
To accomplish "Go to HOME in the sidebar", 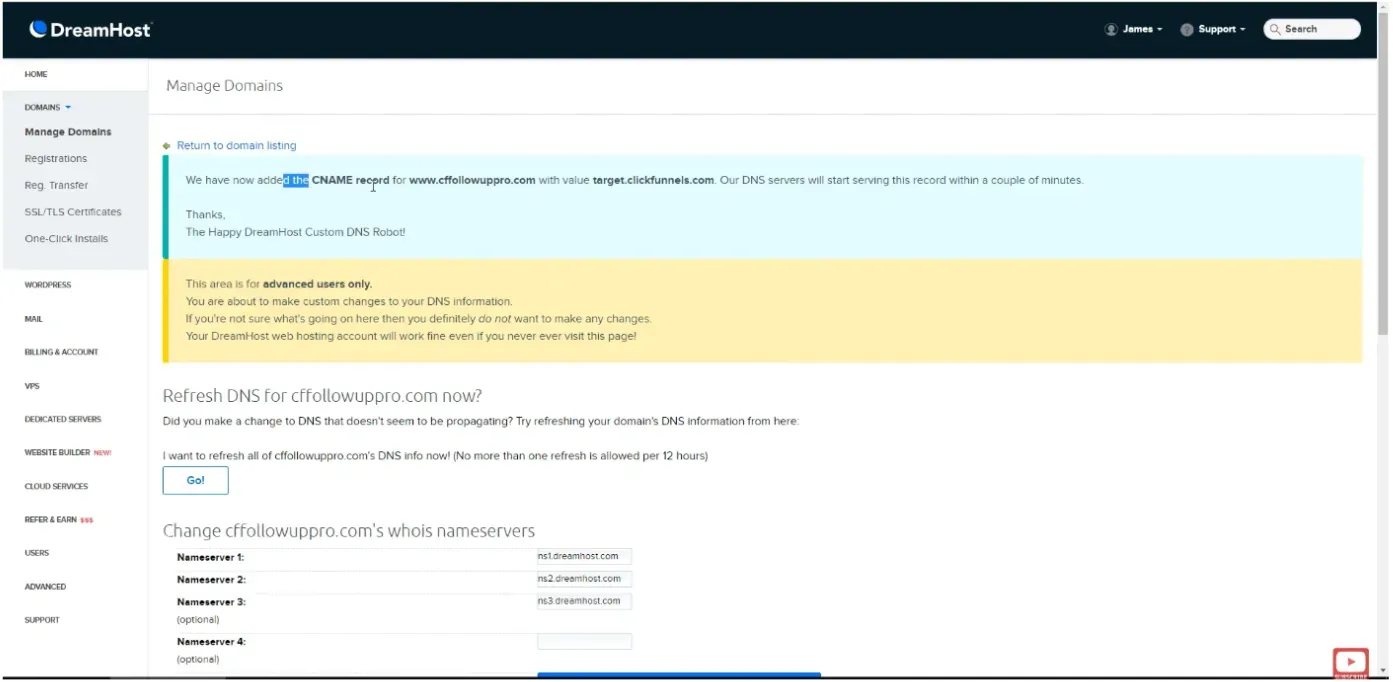I will click(x=36, y=74).
